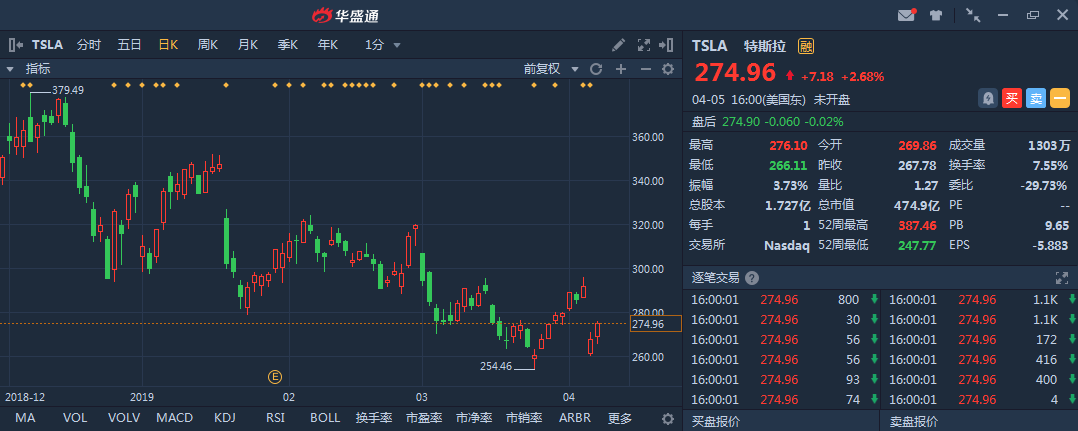
Task: Switch to the 分时 intraday tab
Action: coord(89,45)
